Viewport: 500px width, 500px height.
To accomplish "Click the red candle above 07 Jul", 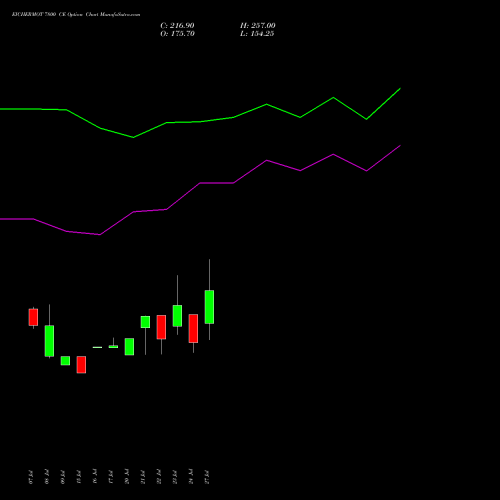I will click(33, 317).
